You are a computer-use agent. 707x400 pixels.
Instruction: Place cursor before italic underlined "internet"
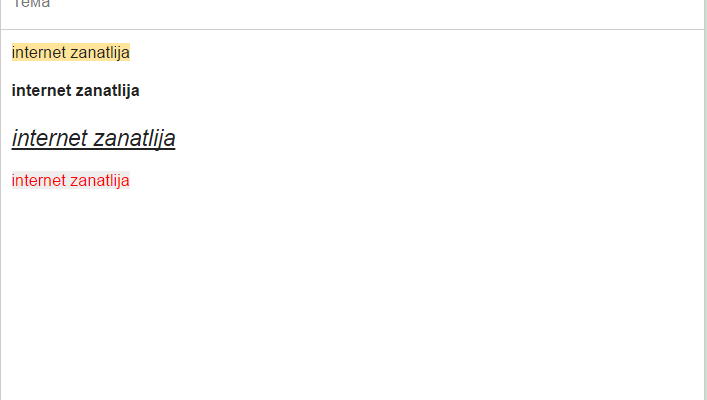12,138
